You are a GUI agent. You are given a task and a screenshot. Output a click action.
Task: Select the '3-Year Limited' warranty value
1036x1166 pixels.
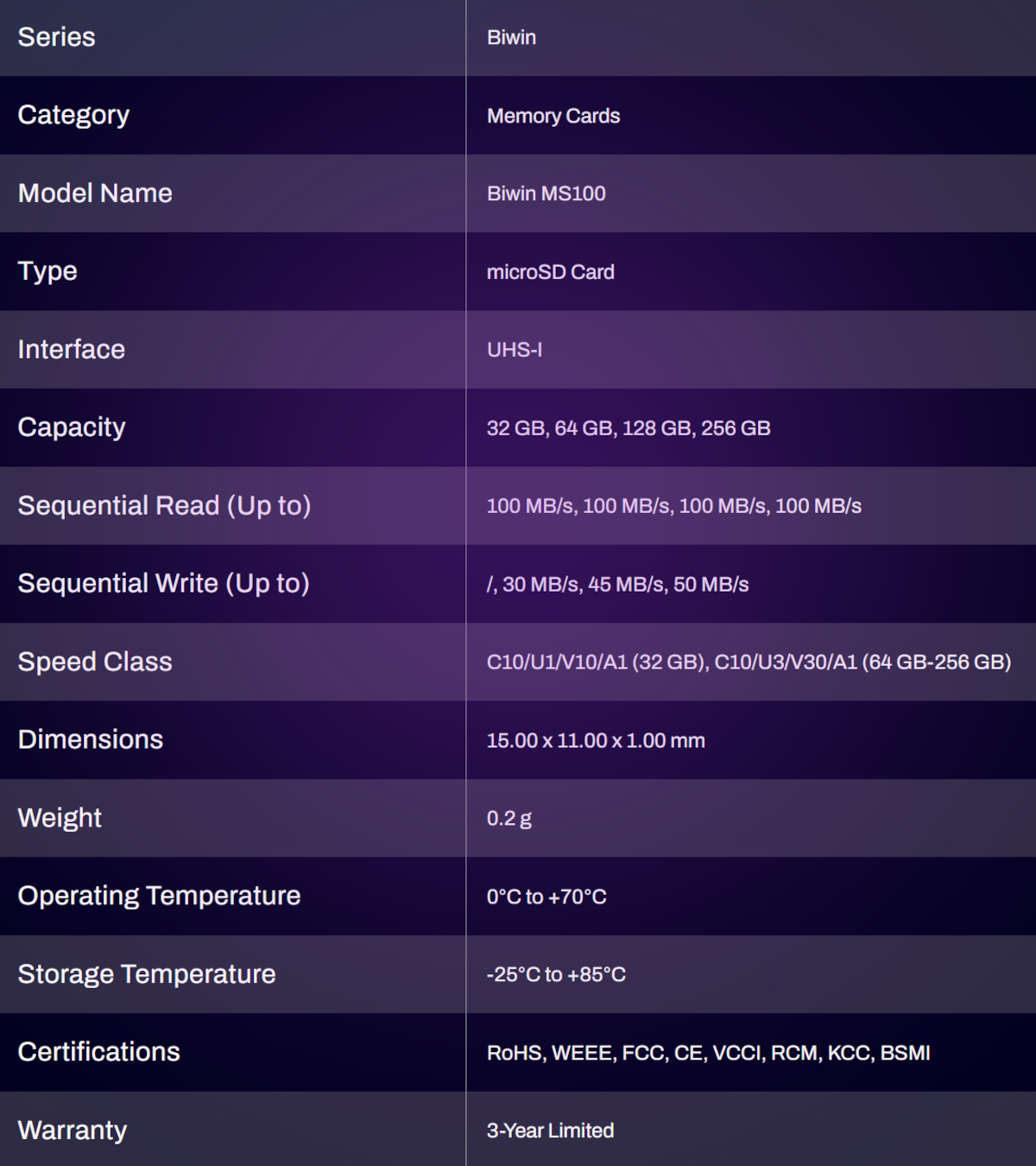[x=550, y=1131]
